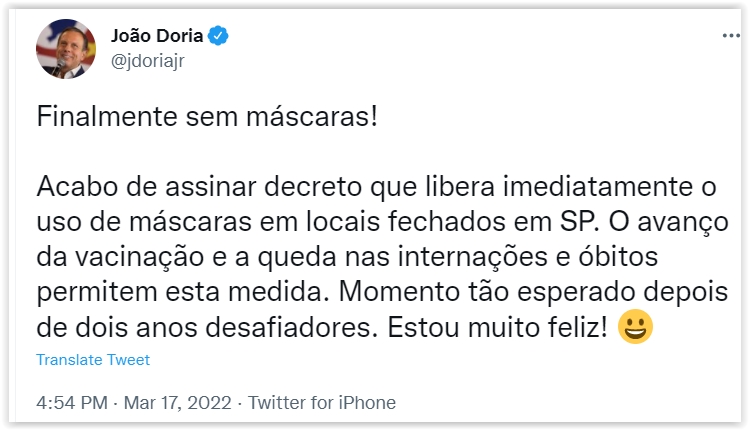Click the grinning face emoji

635,327
